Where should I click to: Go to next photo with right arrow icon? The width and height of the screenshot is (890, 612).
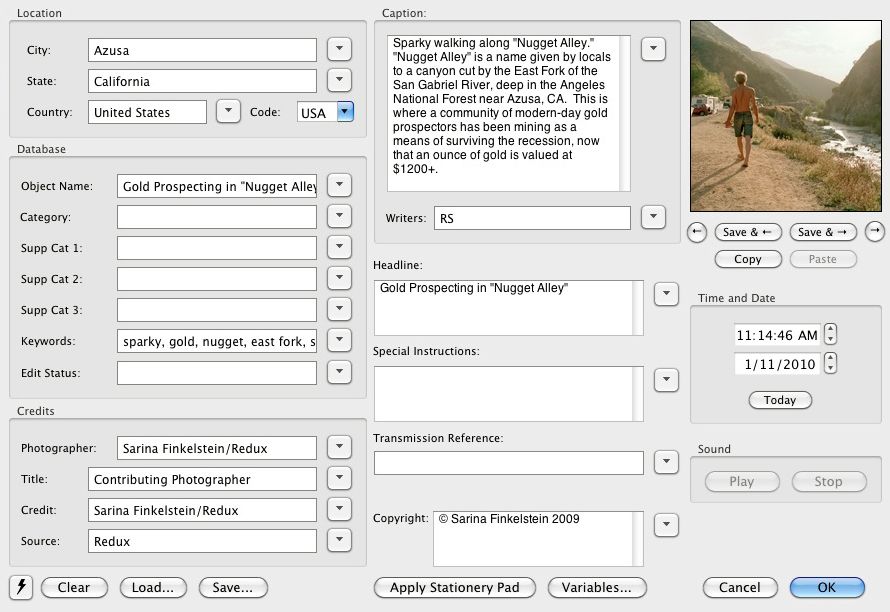pos(874,232)
